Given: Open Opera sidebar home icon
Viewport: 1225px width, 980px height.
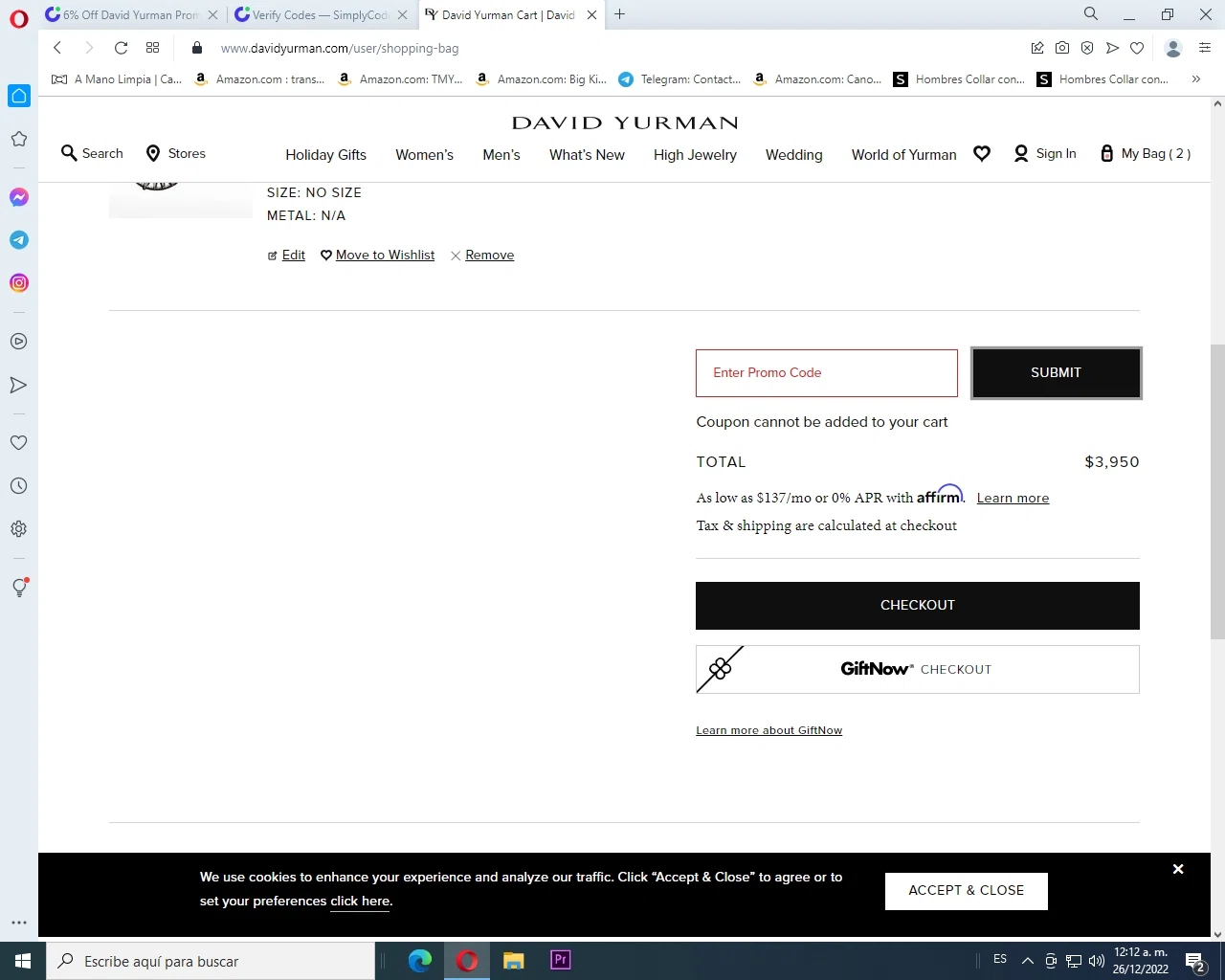Looking at the screenshot, I should click(x=19, y=96).
